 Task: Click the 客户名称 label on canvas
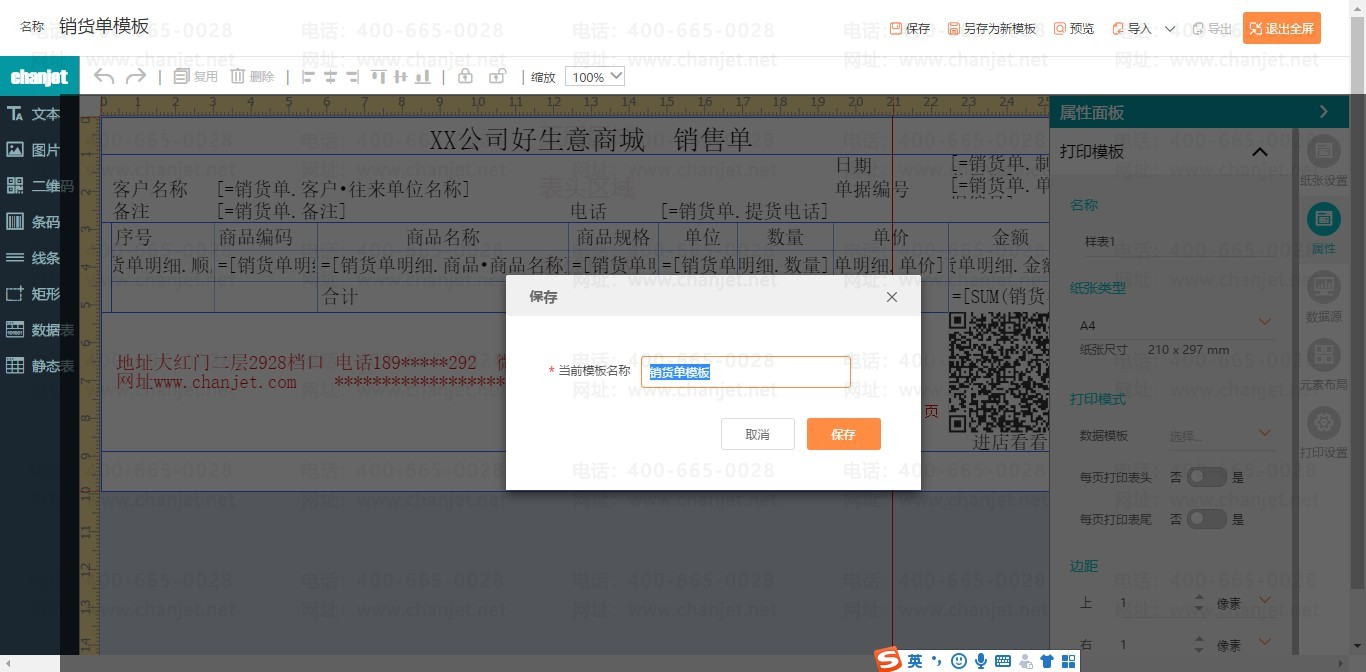[150, 189]
